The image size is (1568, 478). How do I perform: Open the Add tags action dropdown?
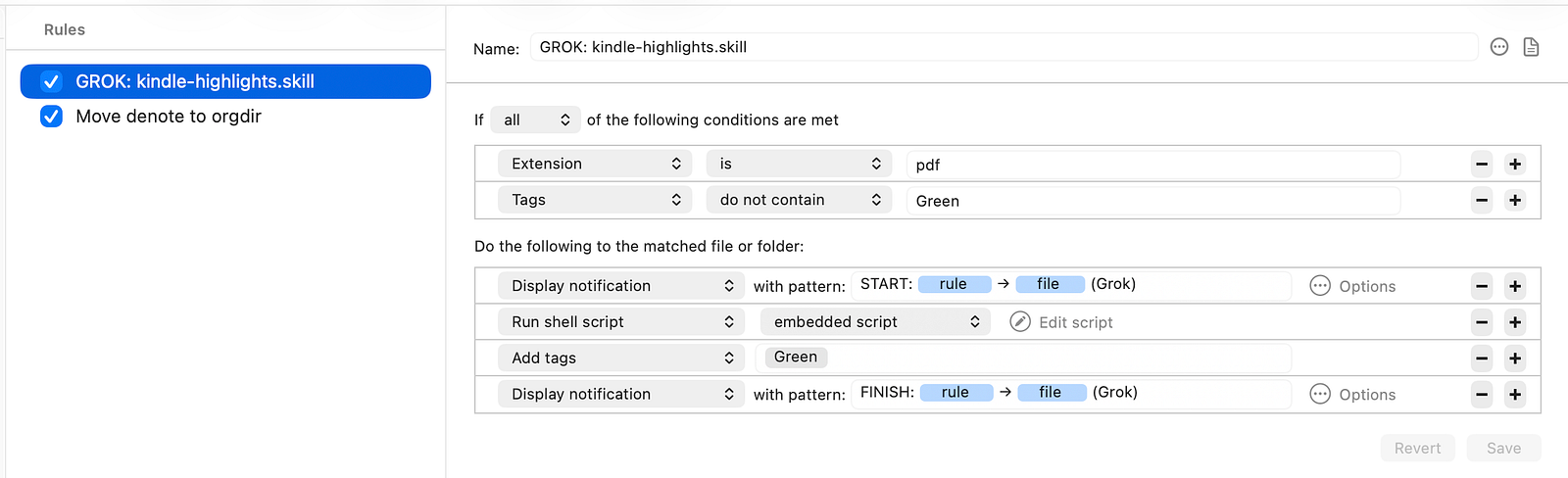pos(620,358)
